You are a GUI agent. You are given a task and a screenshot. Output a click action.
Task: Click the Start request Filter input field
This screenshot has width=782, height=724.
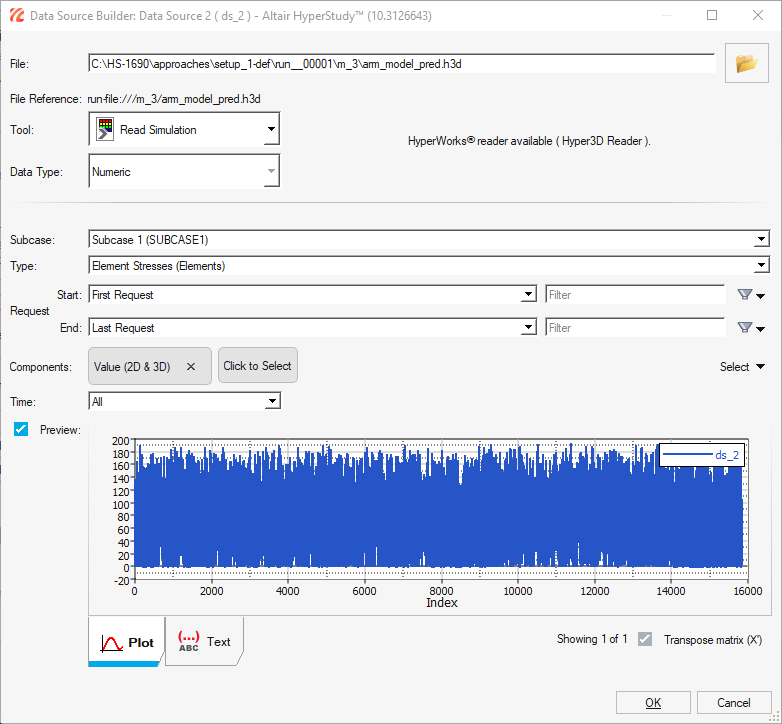click(x=634, y=295)
